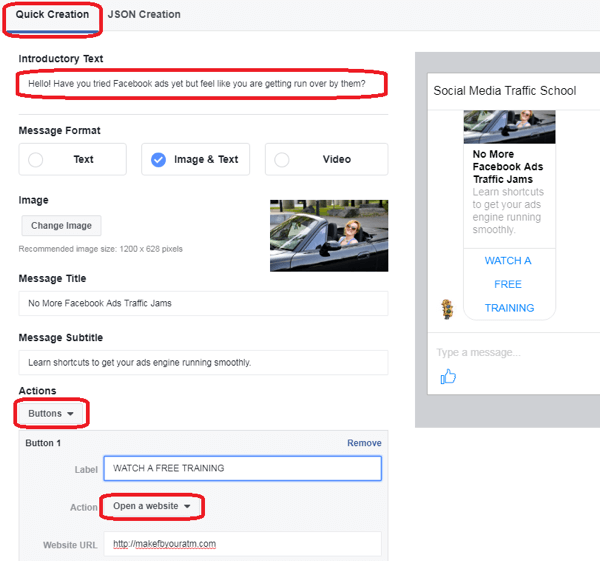
Task: Edit the Introductory Text field
Action: pyautogui.click(x=202, y=83)
